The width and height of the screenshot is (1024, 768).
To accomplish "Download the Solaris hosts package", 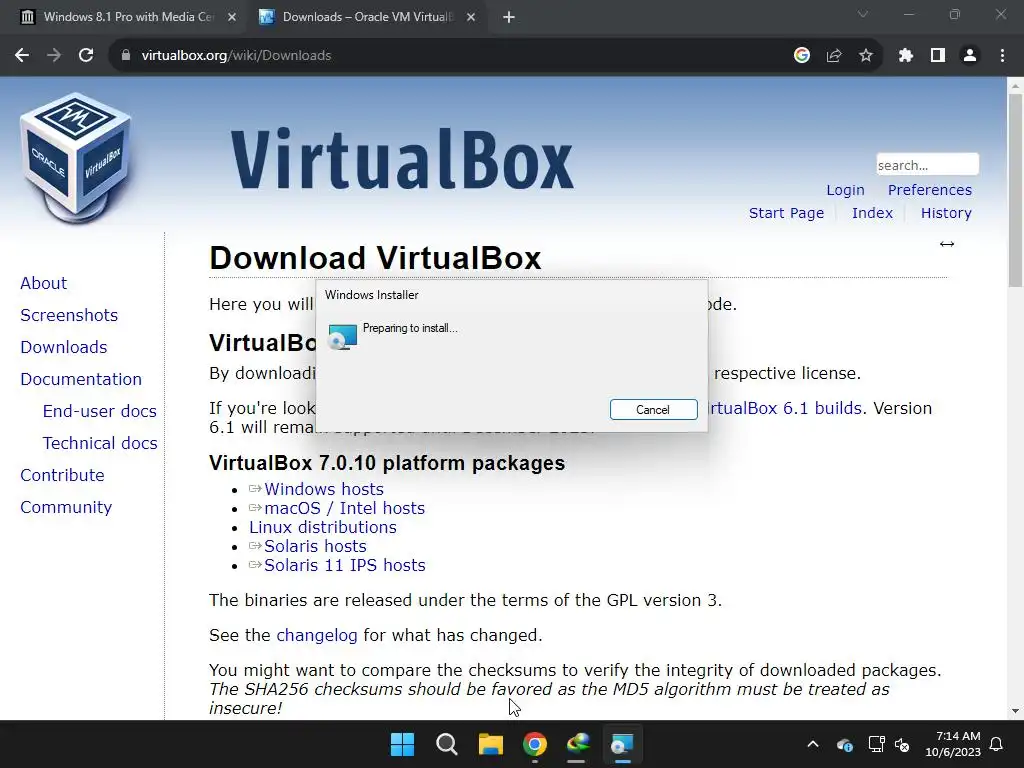I will (x=315, y=546).
